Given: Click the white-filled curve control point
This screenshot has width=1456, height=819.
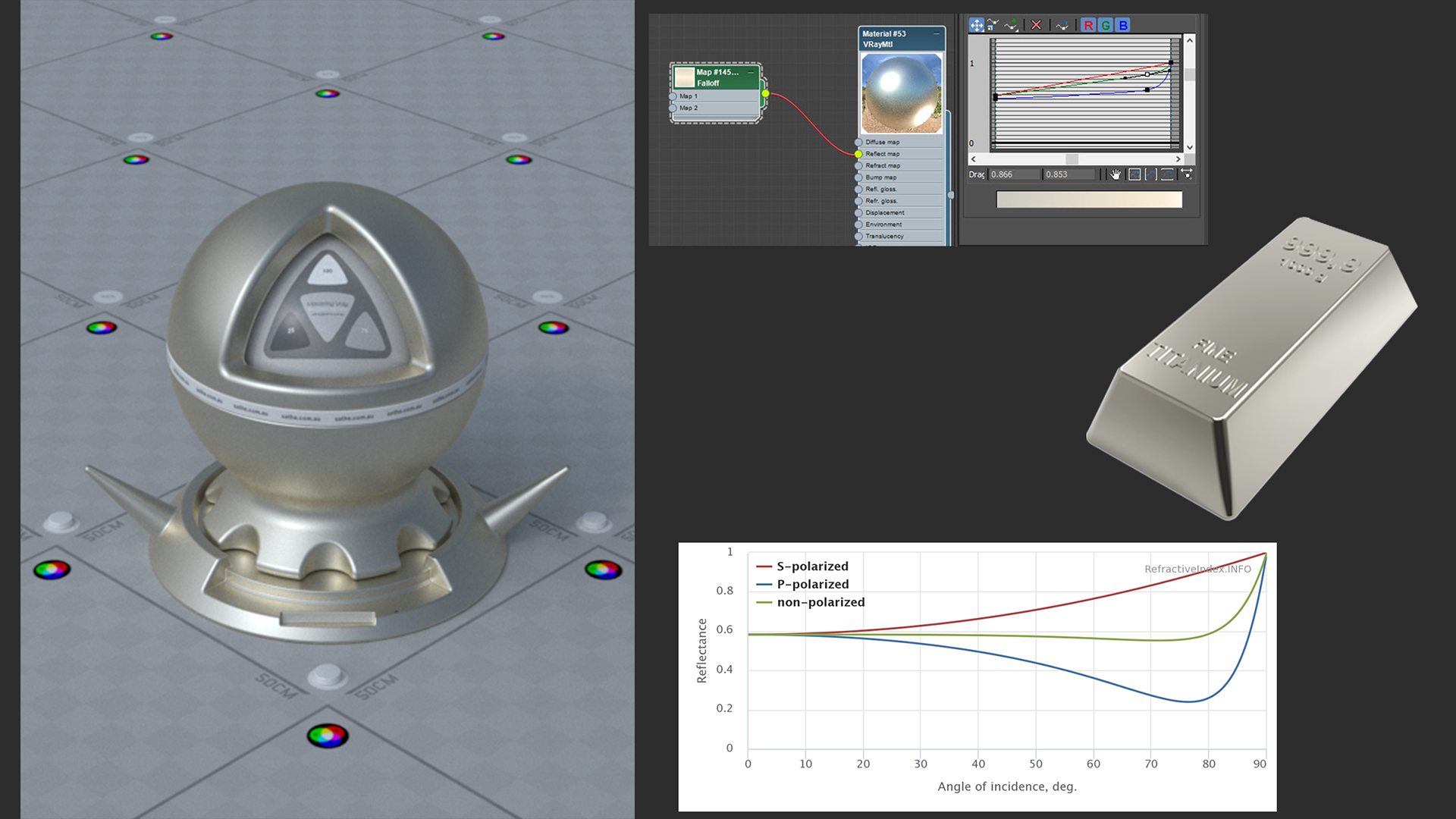Looking at the screenshot, I should tap(1147, 74).
